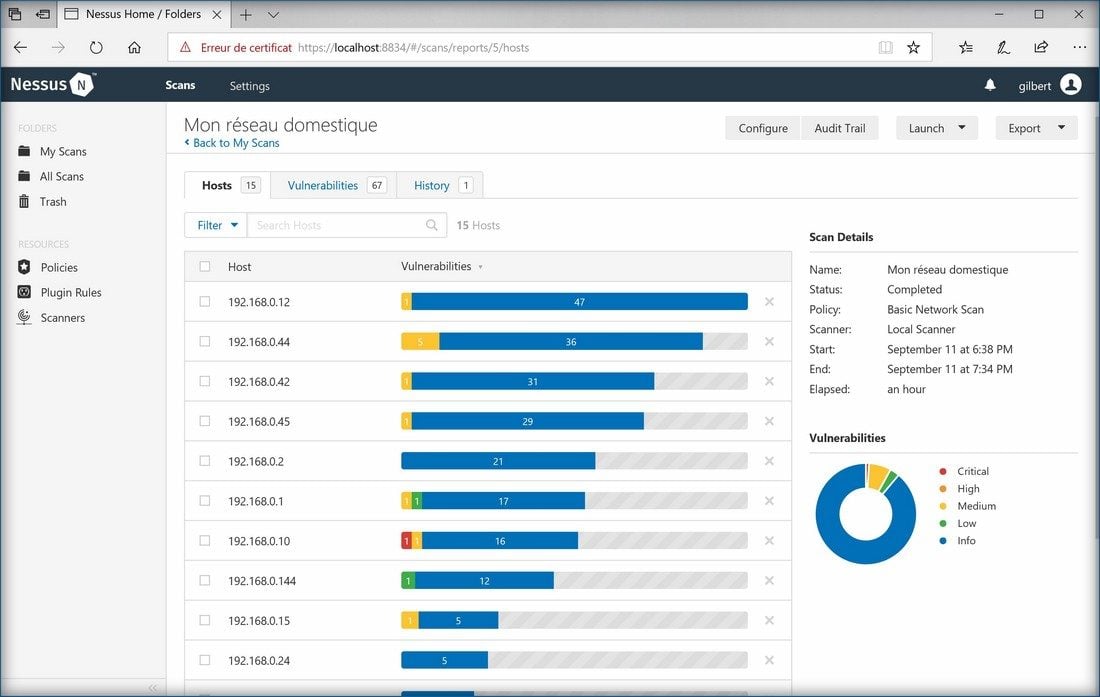Remove host 192.168.0.12 with X icon
1100x697 pixels.
tap(769, 301)
